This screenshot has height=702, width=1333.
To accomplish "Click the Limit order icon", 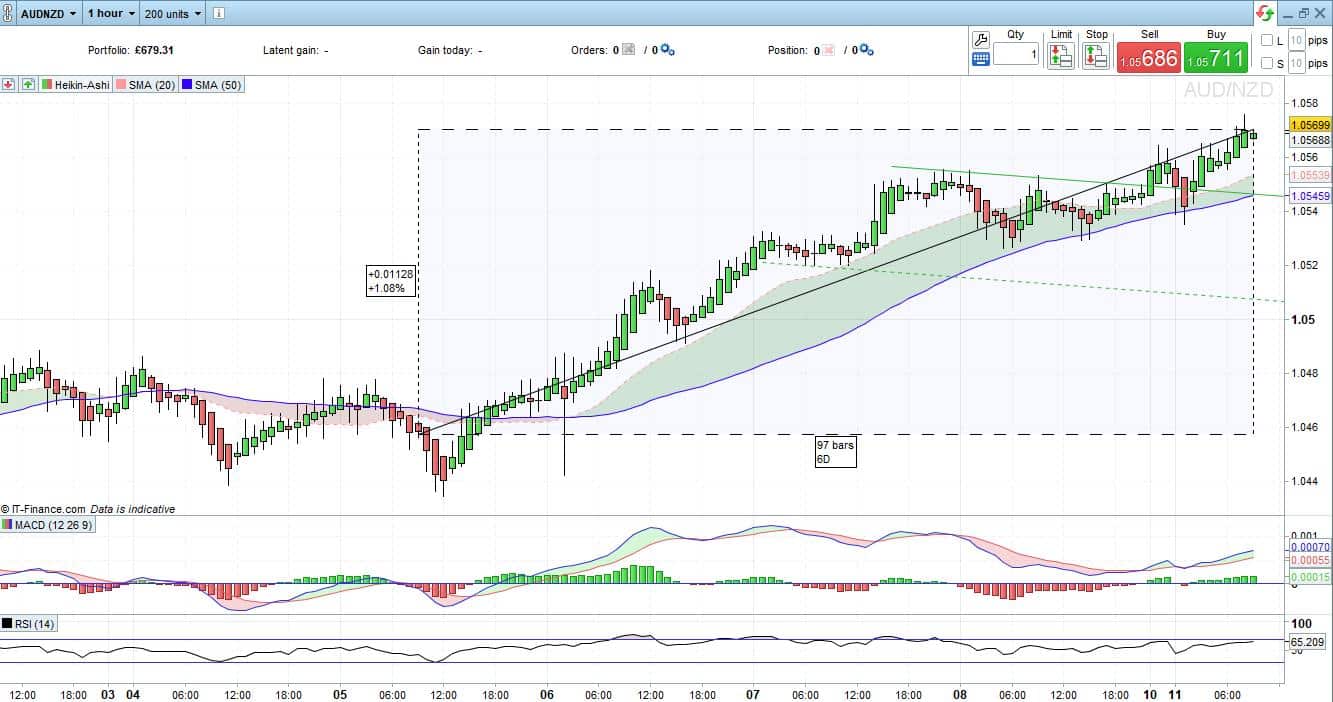I will [1061, 55].
